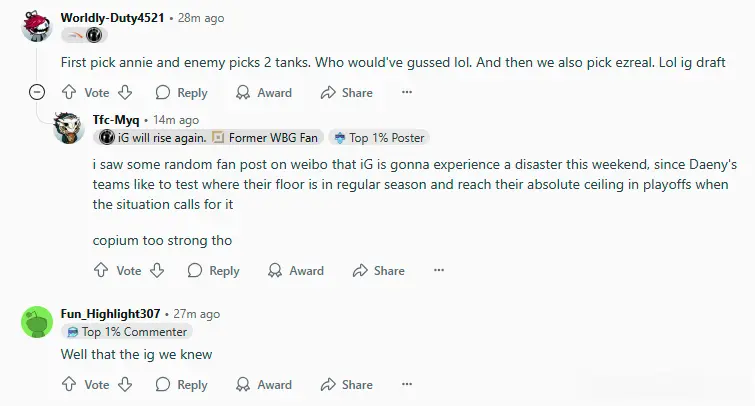
Task: Click Worldly-Duty4521's avatar image
Action: coord(37,26)
